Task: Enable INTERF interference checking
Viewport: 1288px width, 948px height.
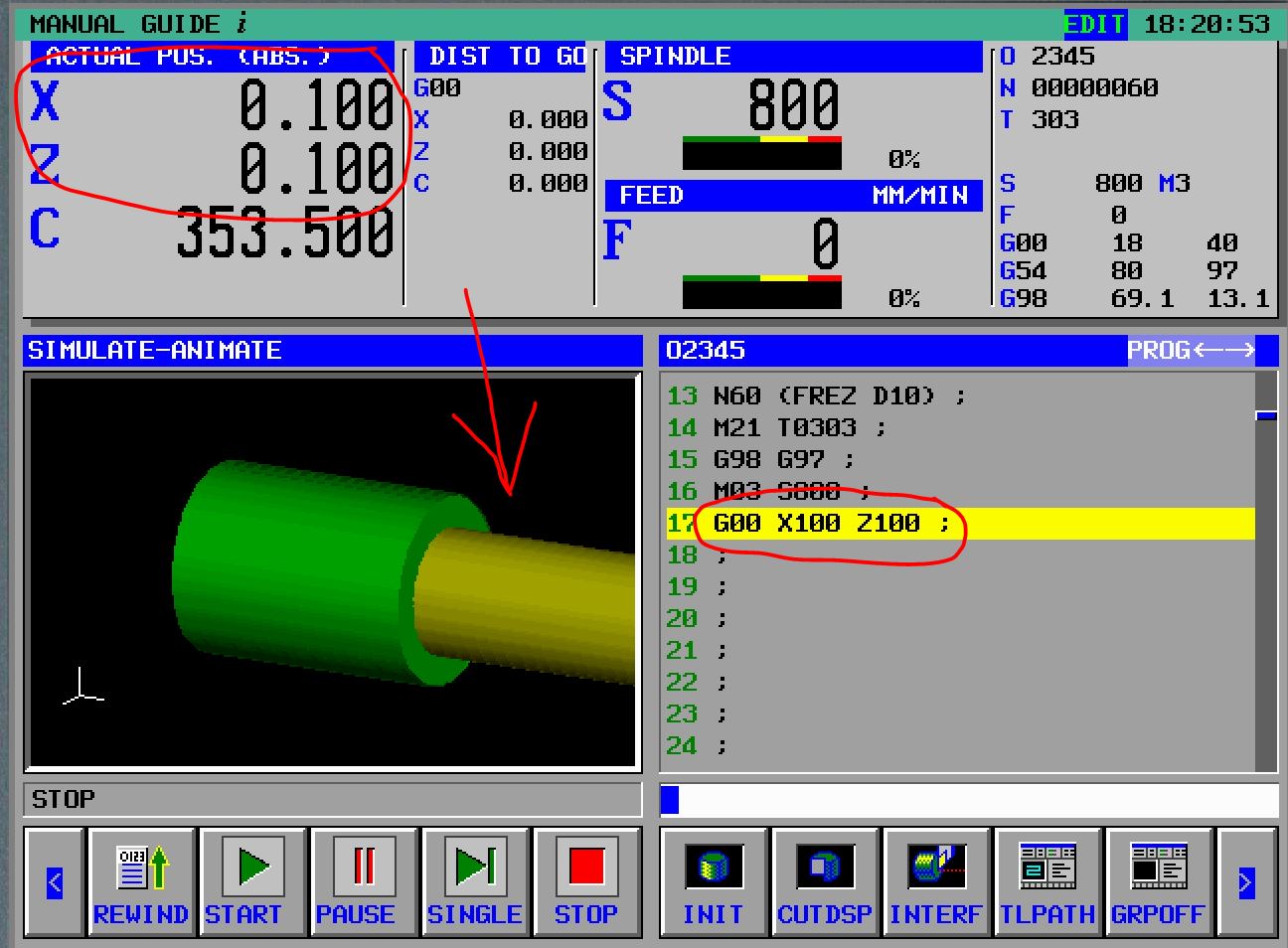Action: 935,879
